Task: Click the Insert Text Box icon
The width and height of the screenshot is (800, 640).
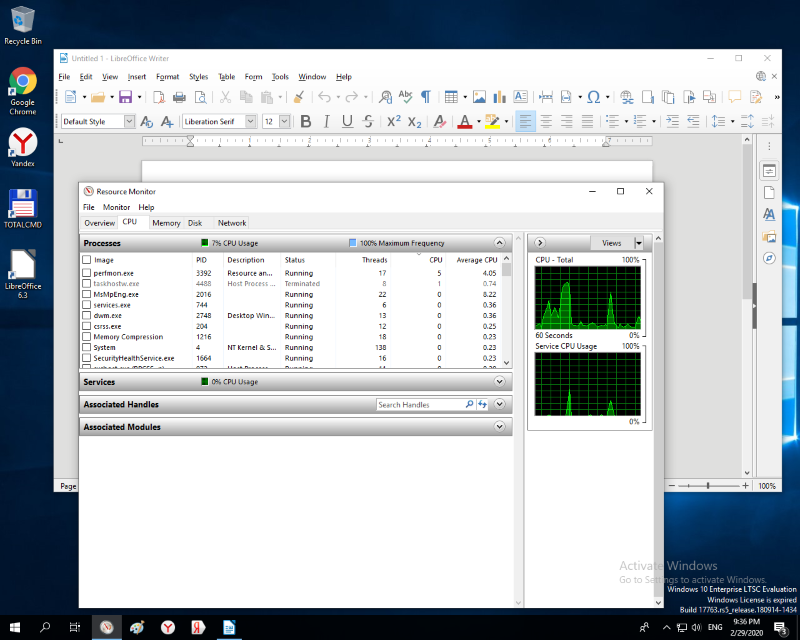Action: coord(520,96)
